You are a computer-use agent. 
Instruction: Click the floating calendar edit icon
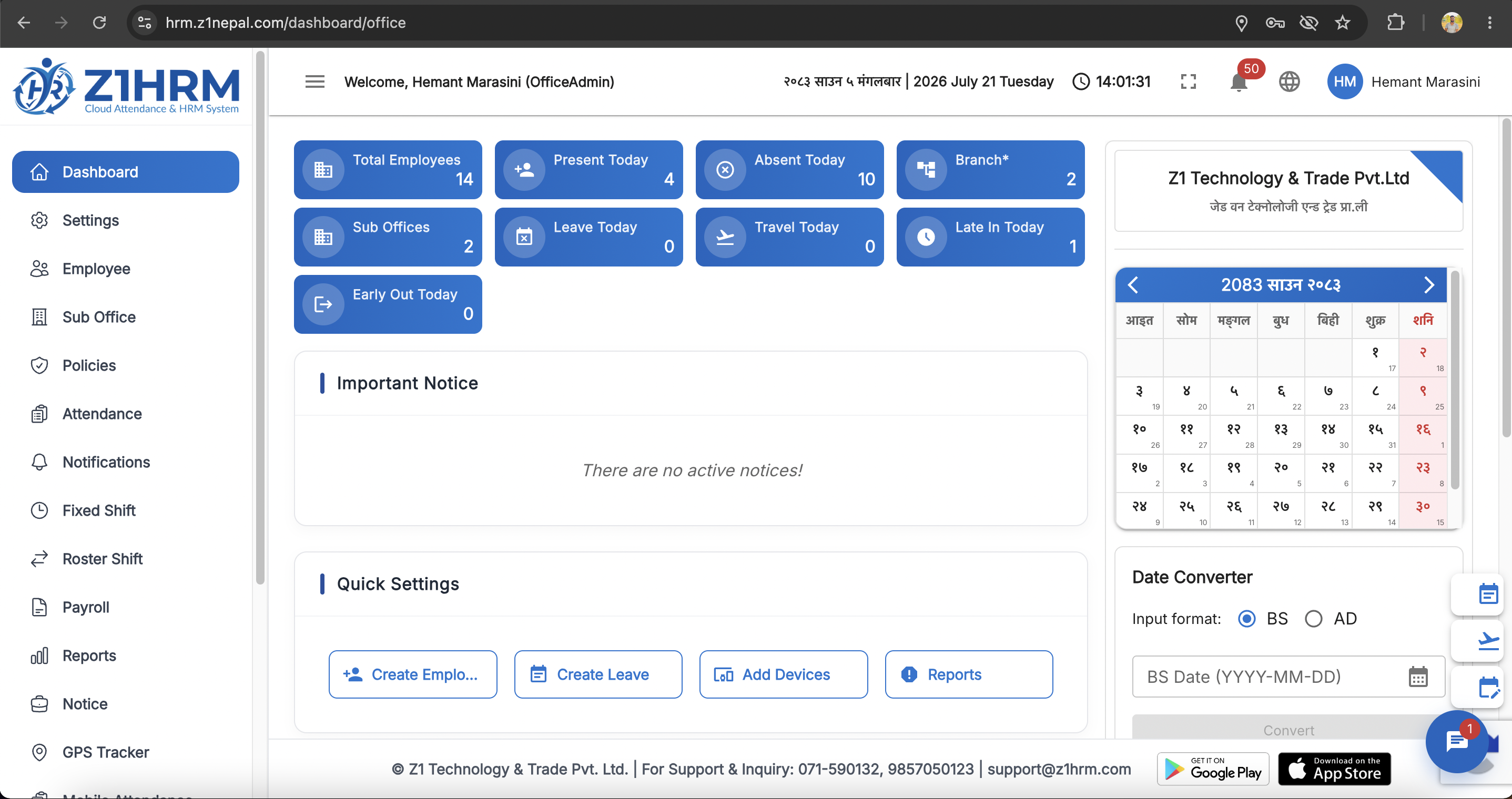(1488, 687)
